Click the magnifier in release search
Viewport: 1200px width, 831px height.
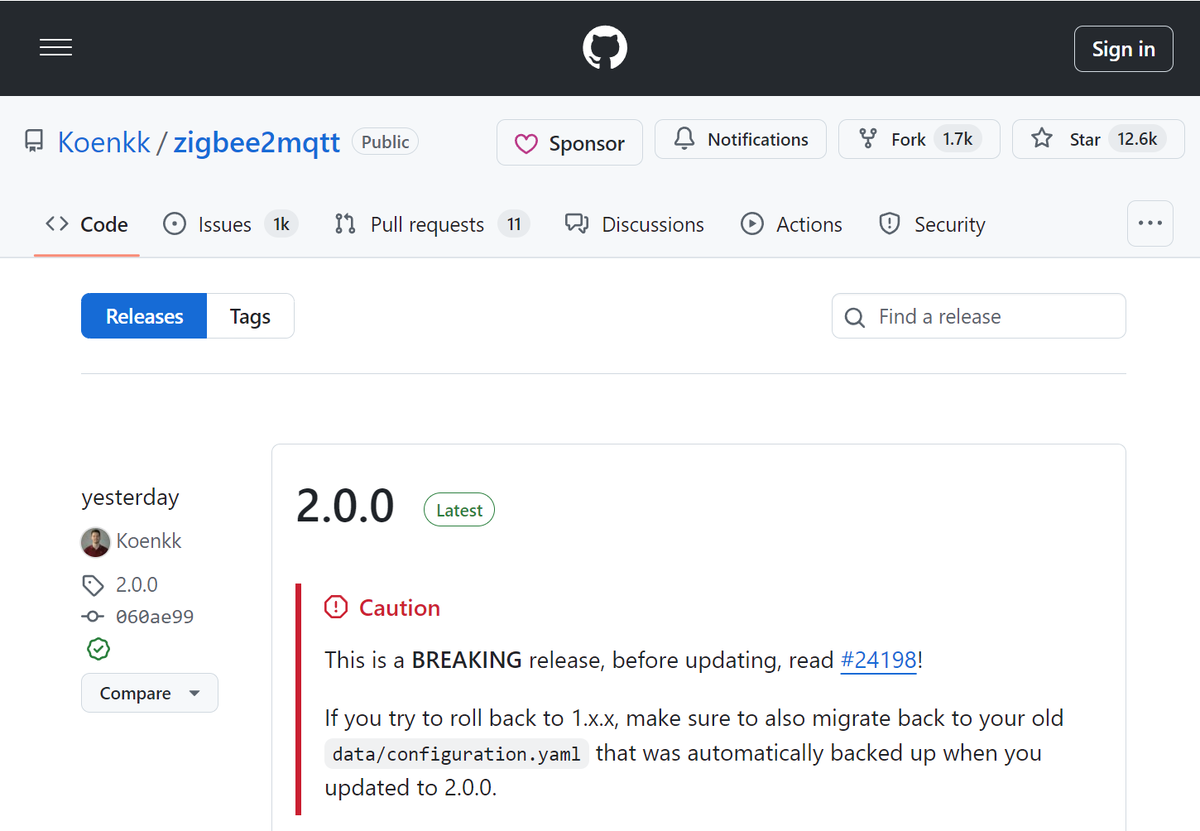tap(855, 317)
